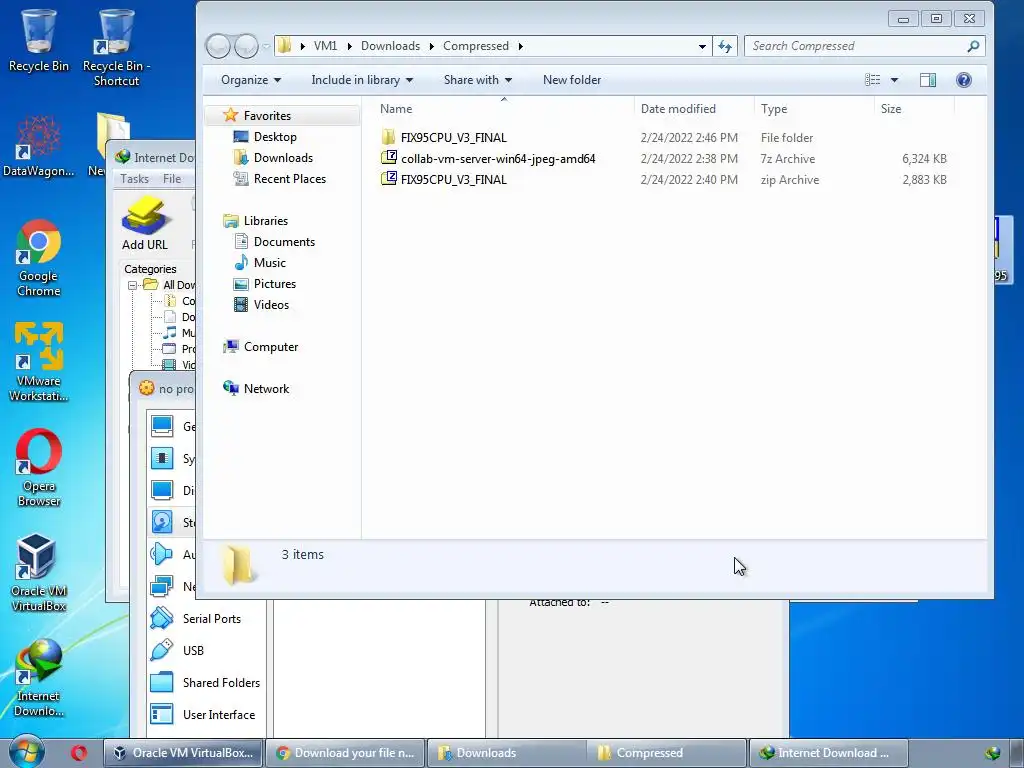The height and width of the screenshot is (768, 1024).
Task: Open the Recycle Bin - Shortcut desktop icon
Action: point(116,47)
